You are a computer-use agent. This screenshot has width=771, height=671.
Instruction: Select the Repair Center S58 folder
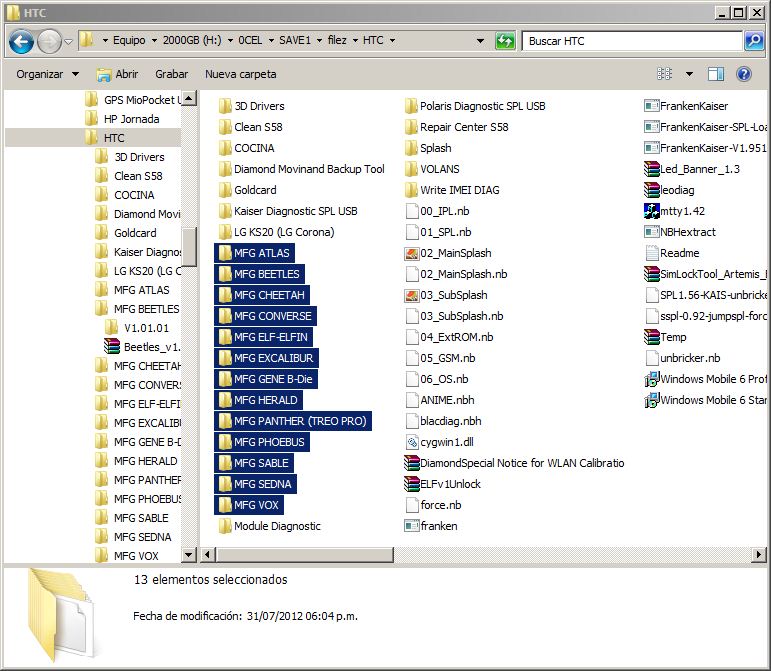click(x=456, y=127)
